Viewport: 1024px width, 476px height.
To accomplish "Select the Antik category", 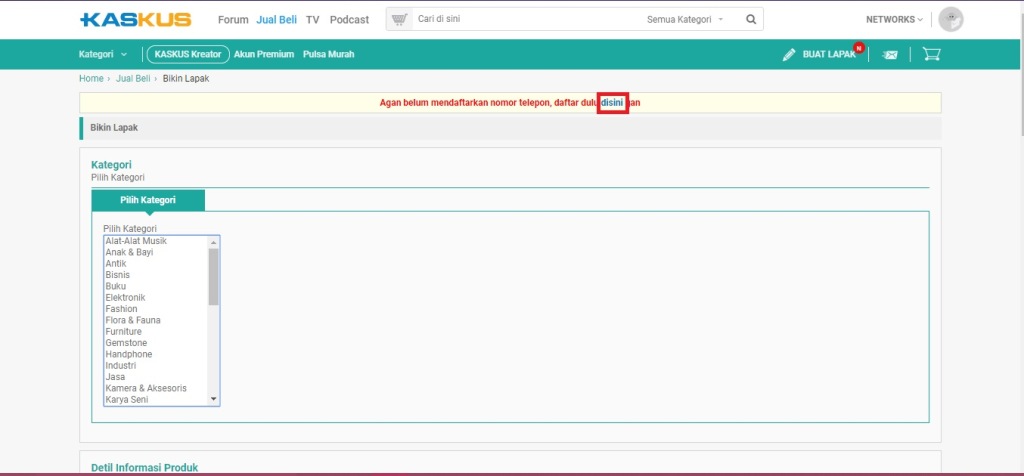I will (156, 264).
